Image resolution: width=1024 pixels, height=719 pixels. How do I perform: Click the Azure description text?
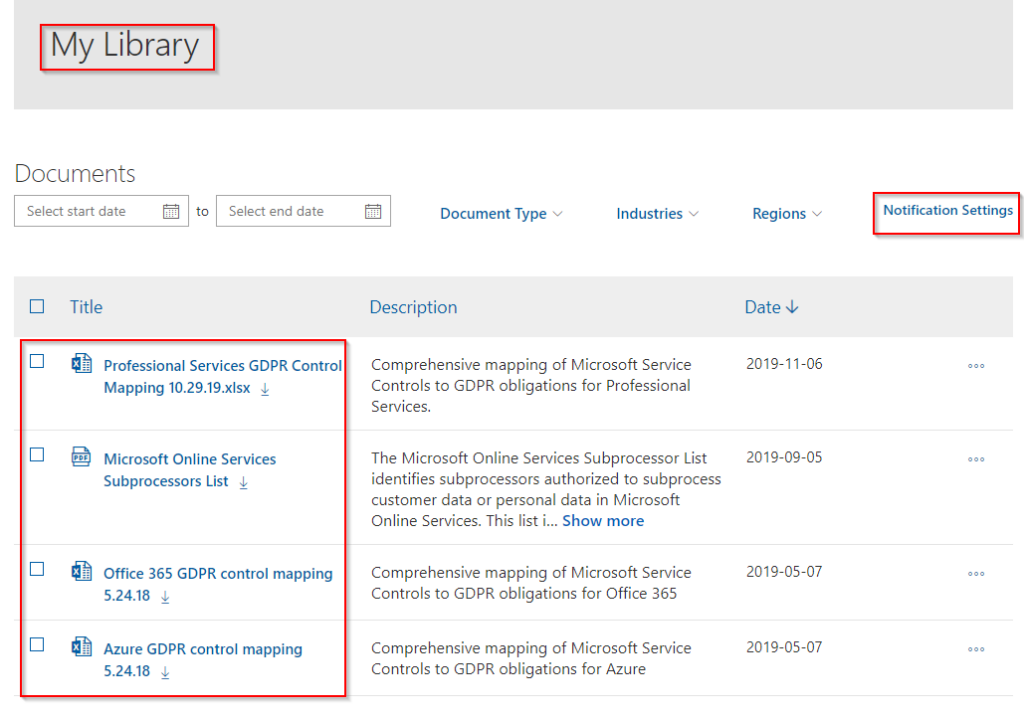[x=531, y=658]
